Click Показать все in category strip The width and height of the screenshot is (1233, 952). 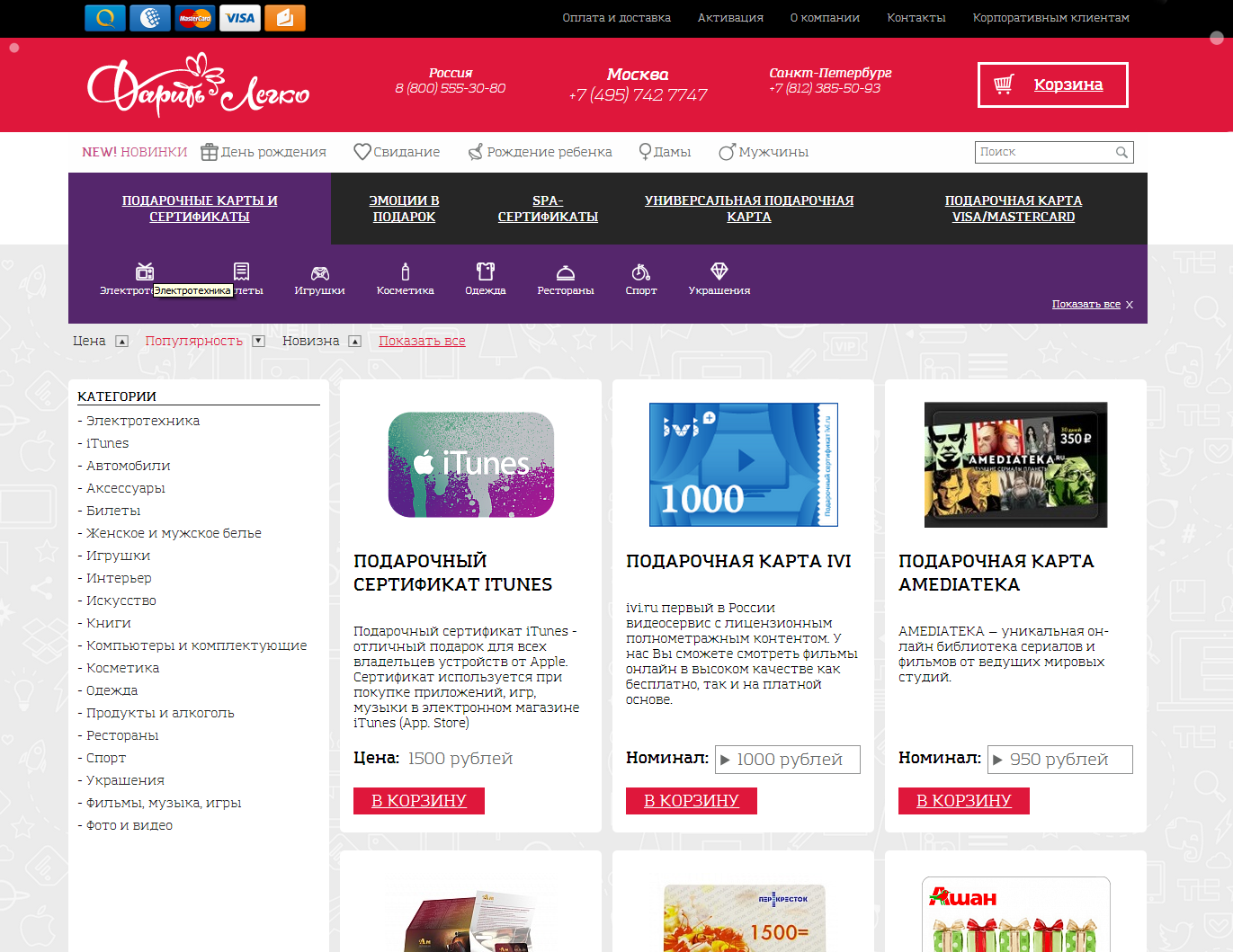[x=1086, y=305]
